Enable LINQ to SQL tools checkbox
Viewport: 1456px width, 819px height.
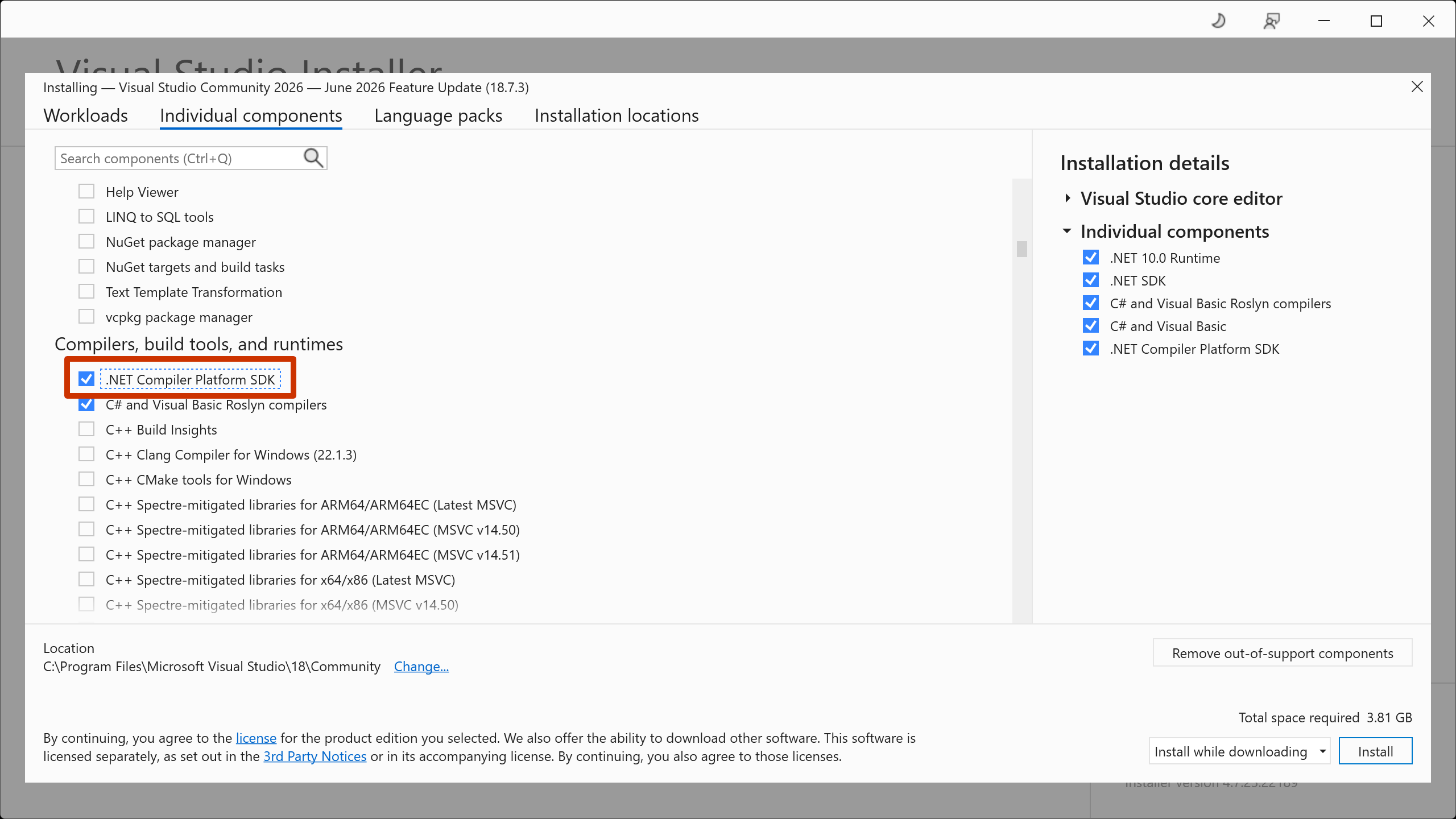point(86,217)
